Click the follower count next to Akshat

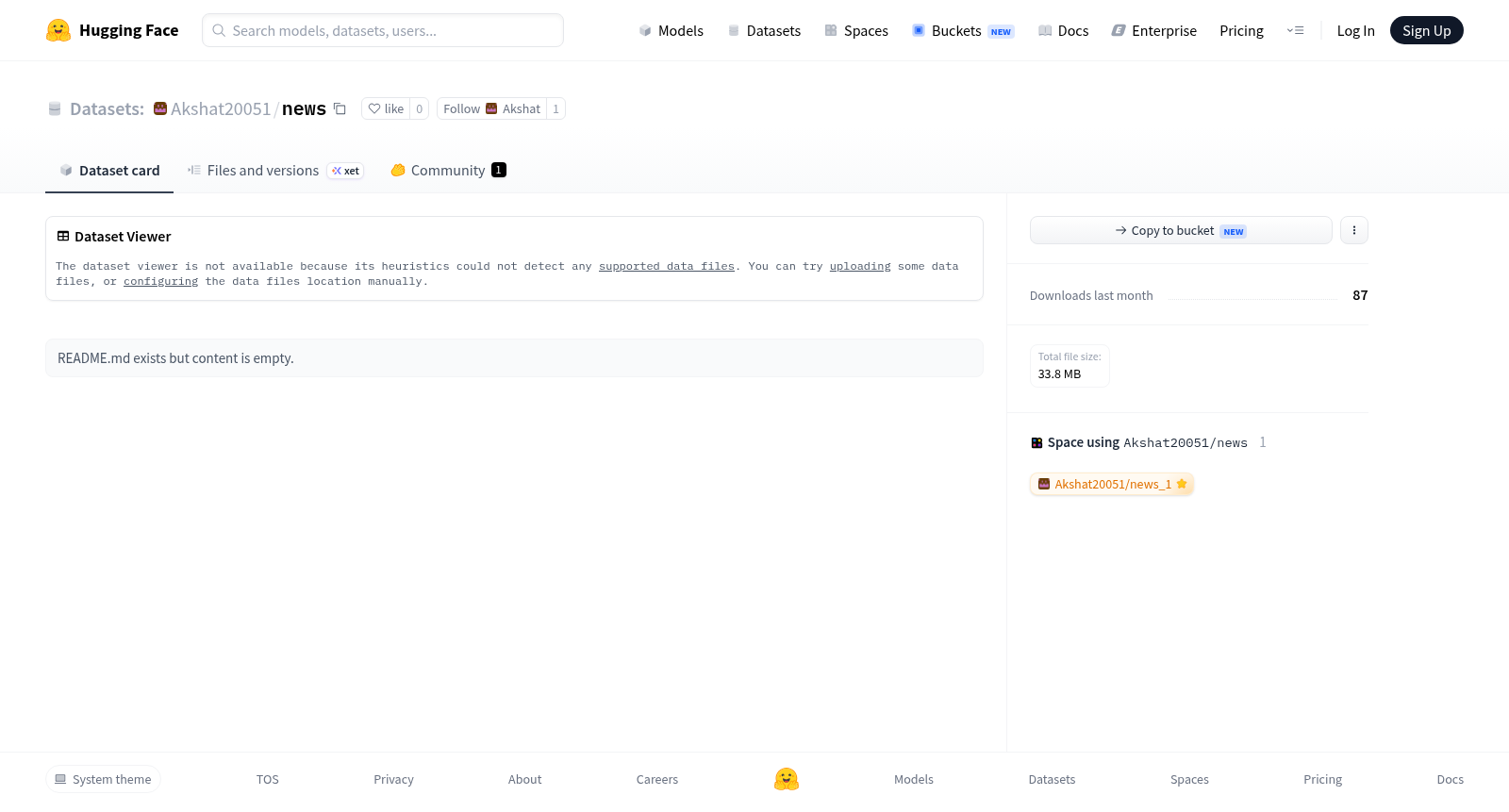point(556,108)
